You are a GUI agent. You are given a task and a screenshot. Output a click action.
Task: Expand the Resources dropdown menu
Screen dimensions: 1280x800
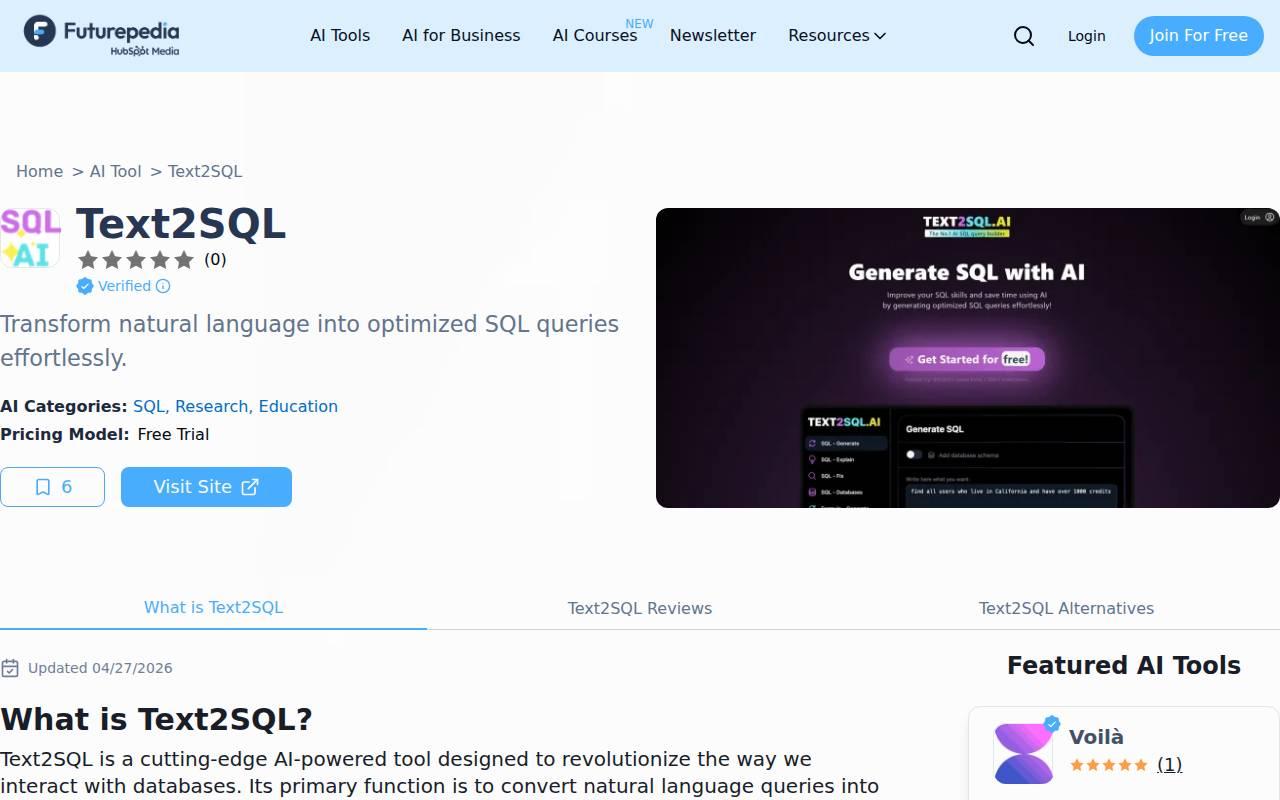click(837, 36)
